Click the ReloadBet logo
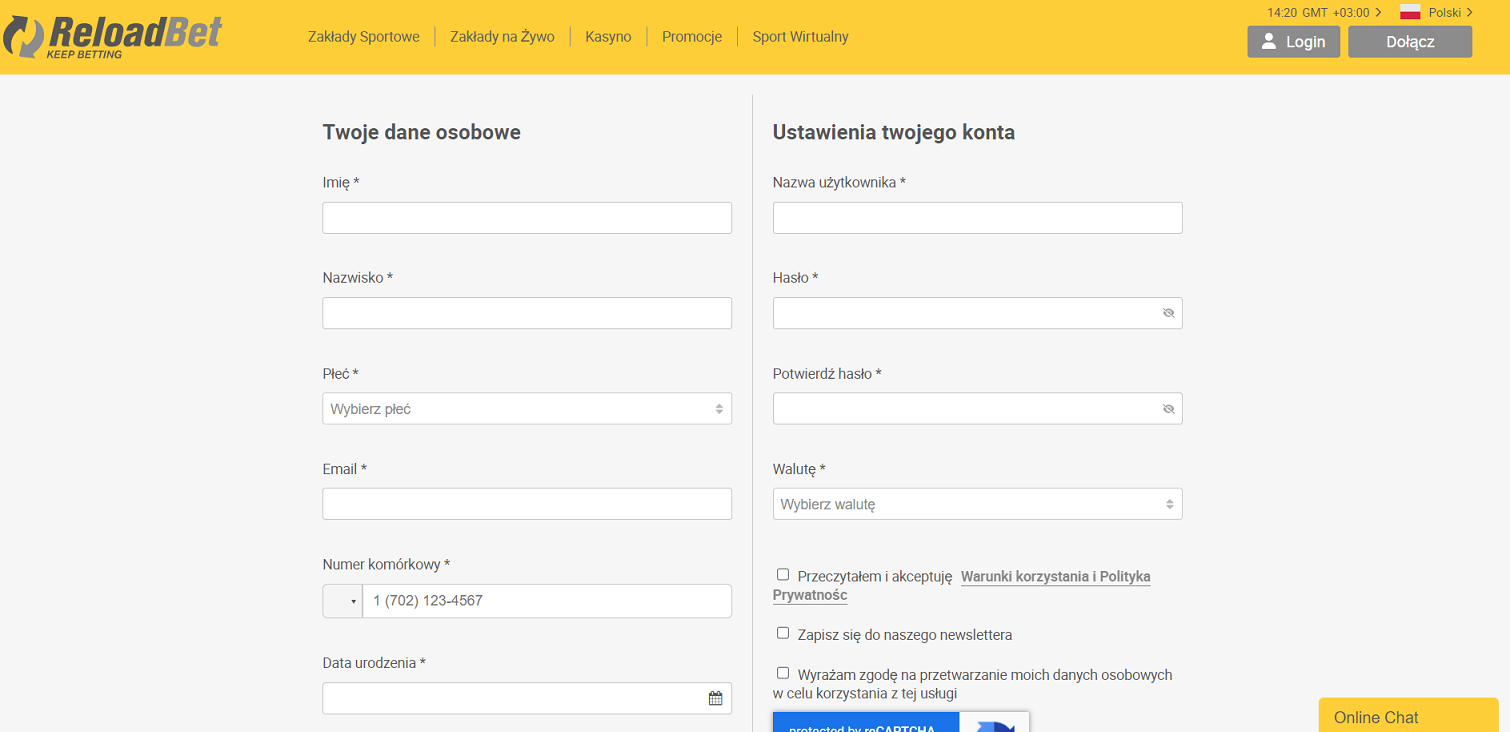Viewport: 1510px width, 732px height. (x=112, y=37)
